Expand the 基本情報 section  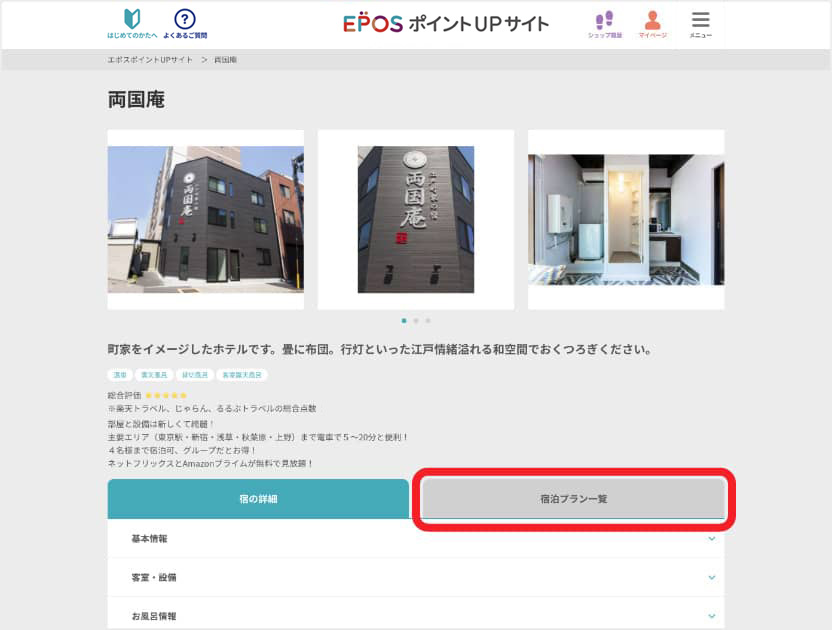(415, 539)
